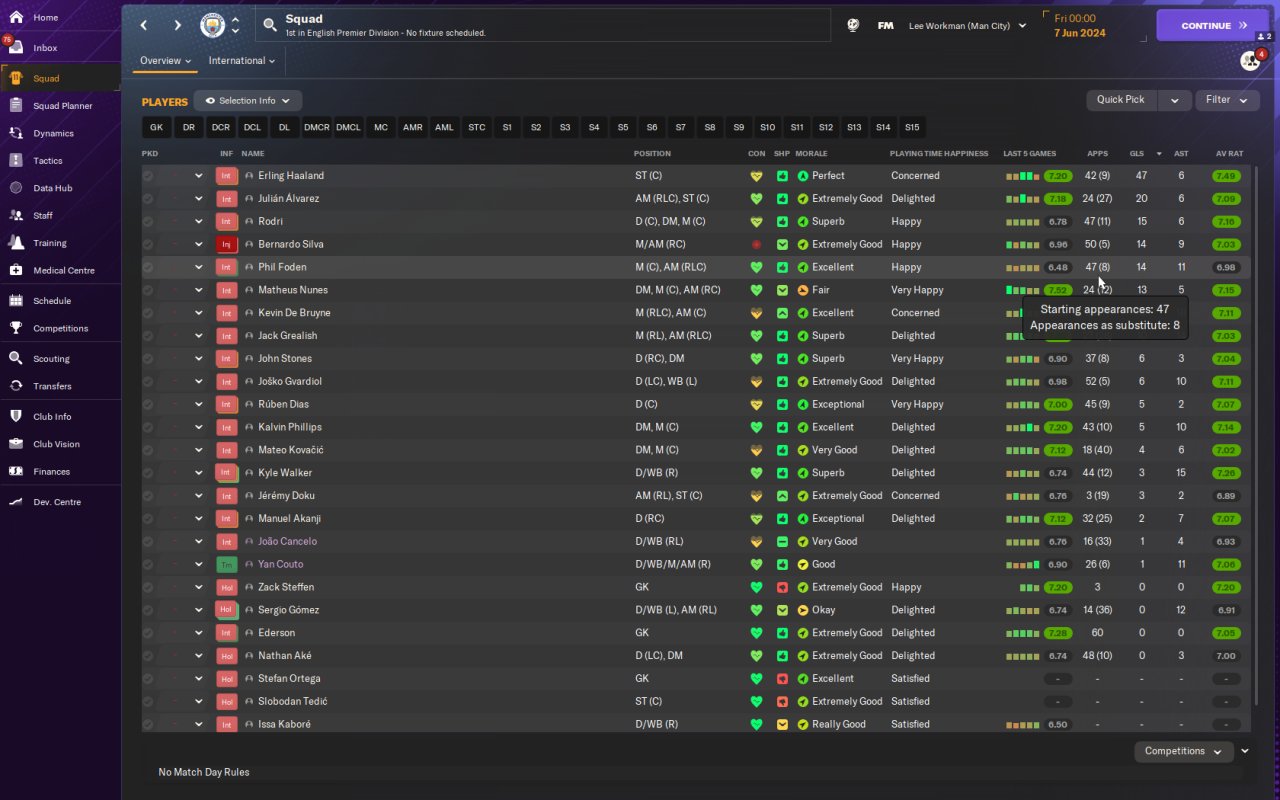
Task: Click Josko Gvardiol's player name
Action: click(290, 382)
